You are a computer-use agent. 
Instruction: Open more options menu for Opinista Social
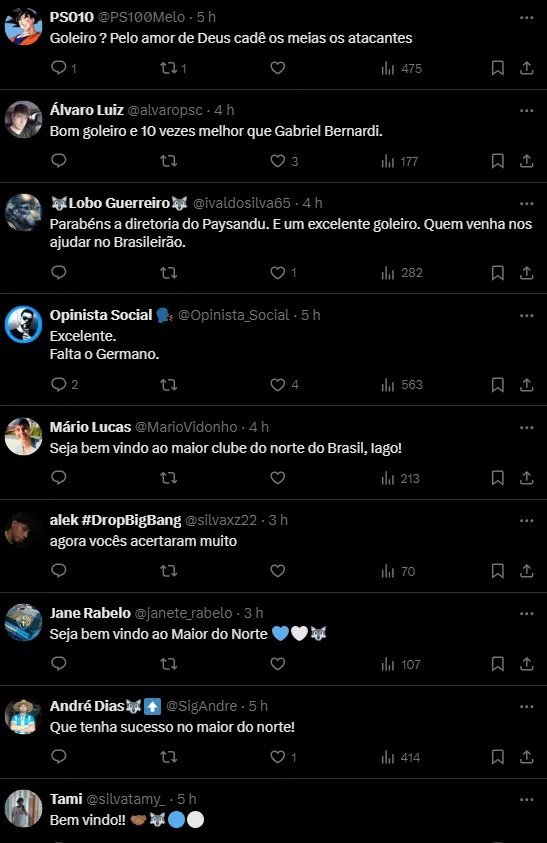click(527, 316)
